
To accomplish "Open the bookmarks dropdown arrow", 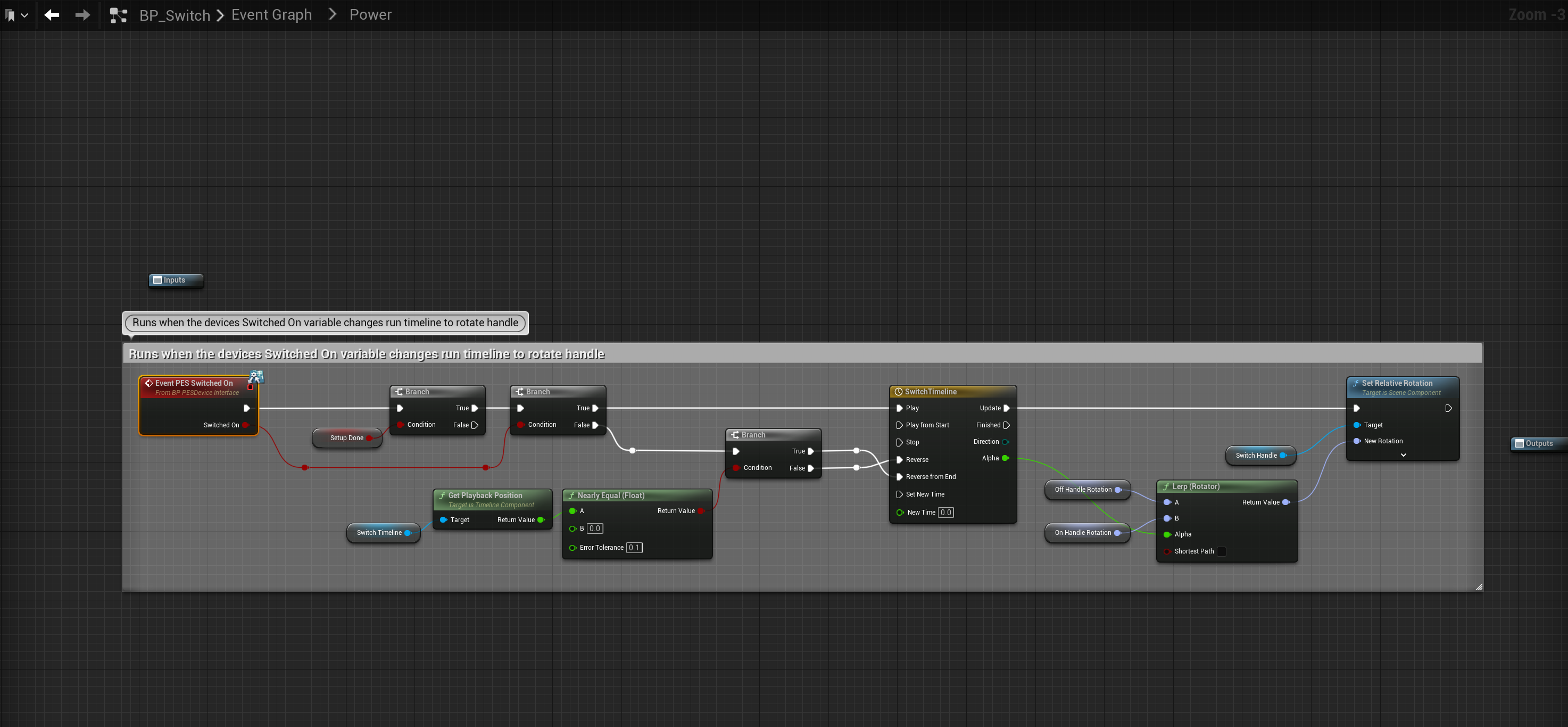I will (x=24, y=15).
